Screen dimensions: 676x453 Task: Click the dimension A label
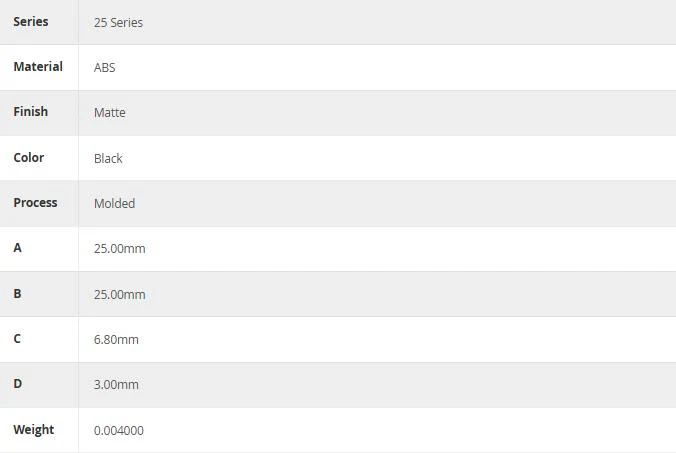coord(17,248)
